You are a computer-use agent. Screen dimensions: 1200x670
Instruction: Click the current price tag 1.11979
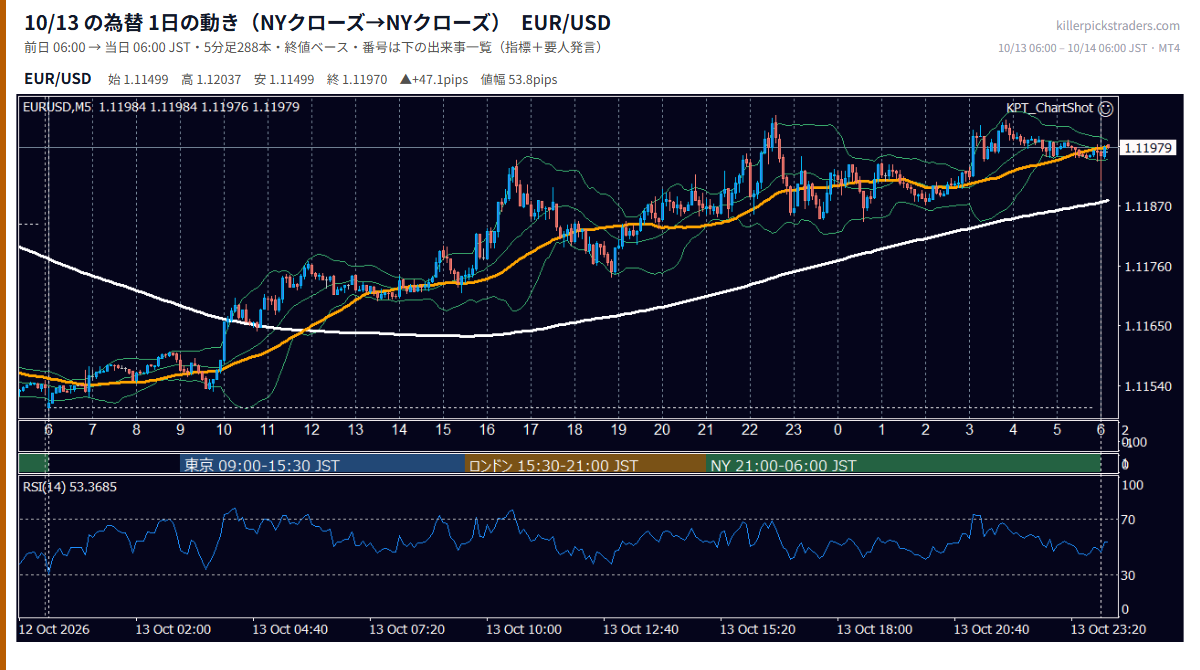(1148, 148)
